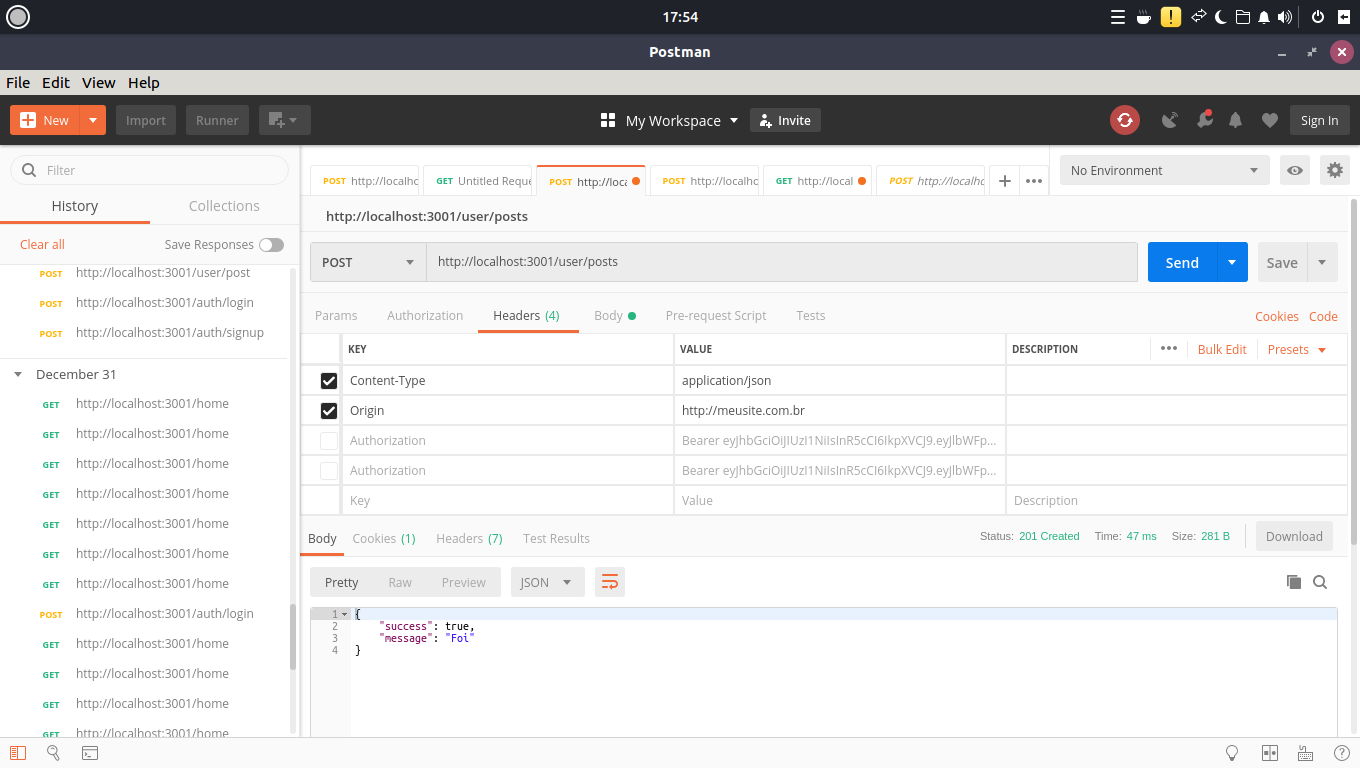Screen dimensions: 1360x768
Task: Open the notifications bell in Postman header
Action: 1236,120
